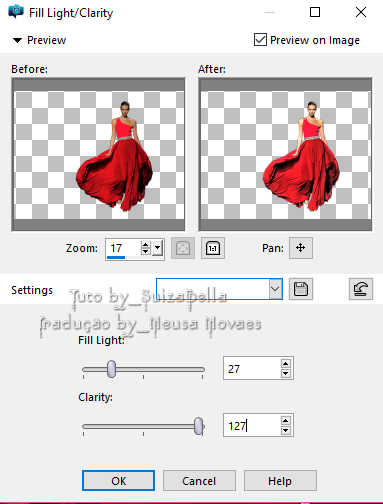Decrease zoom value with down arrow
The width and height of the screenshot is (383, 504).
145,252
